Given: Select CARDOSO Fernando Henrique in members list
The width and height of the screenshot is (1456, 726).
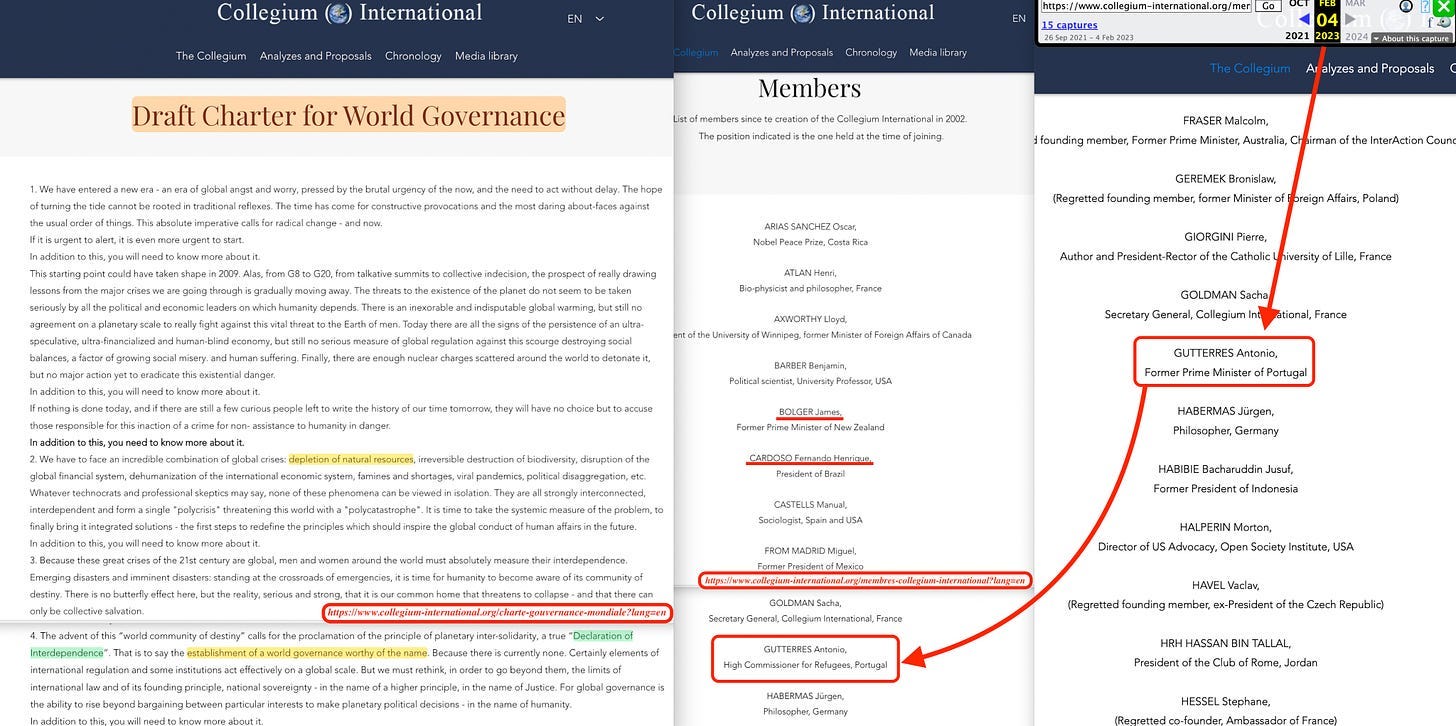Looking at the screenshot, I should coord(810,458).
